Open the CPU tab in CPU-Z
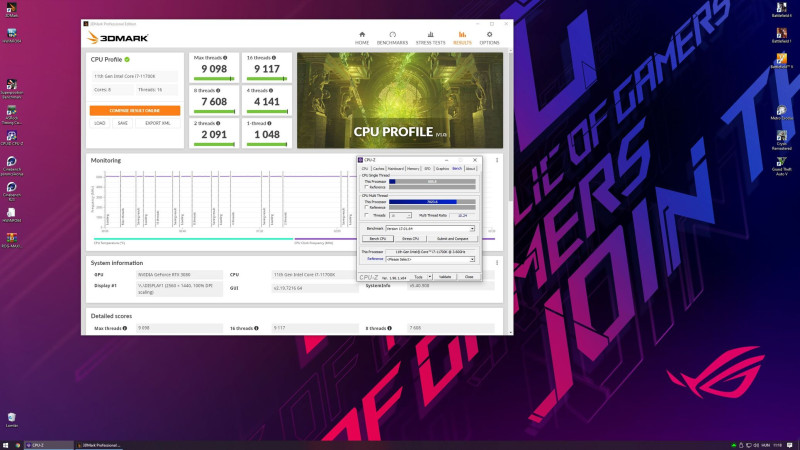This screenshot has height=450, width=800. tap(365, 168)
